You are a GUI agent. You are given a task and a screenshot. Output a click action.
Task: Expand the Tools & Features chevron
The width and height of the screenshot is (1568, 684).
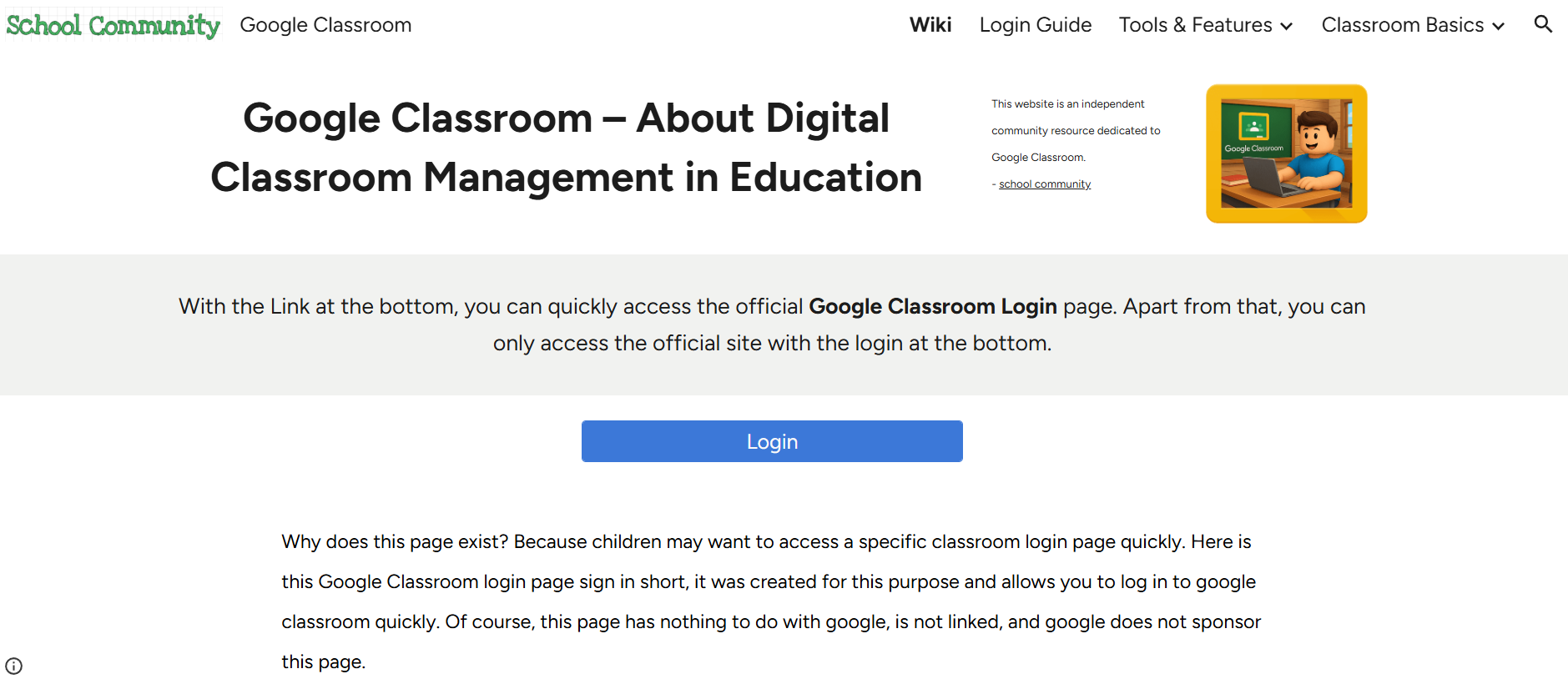1287,26
